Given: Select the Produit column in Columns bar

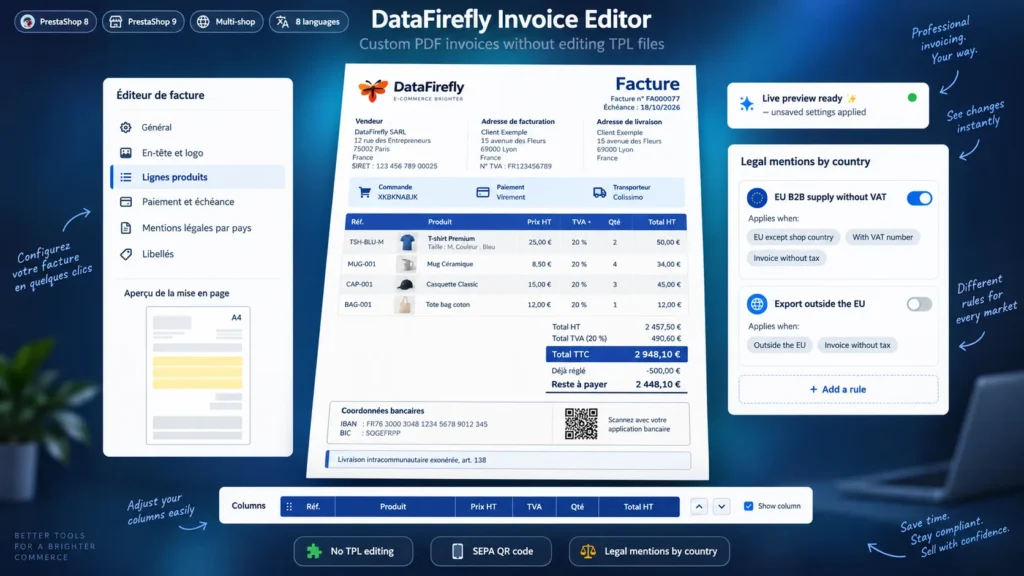Looking at the screenshot, I should [393, 507].
